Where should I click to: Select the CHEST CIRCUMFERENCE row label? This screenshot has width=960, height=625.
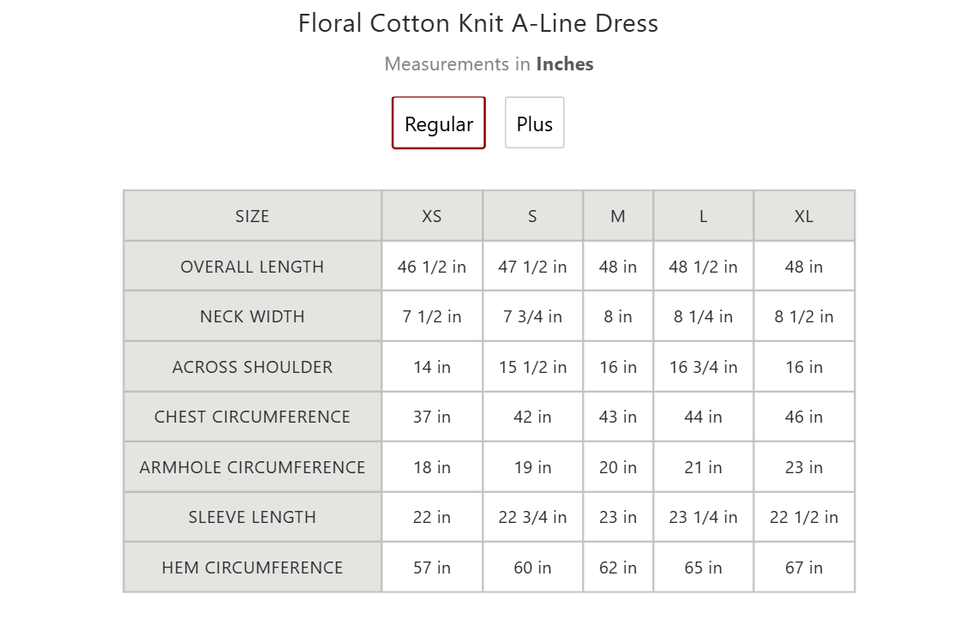click(x=252, y=417)
